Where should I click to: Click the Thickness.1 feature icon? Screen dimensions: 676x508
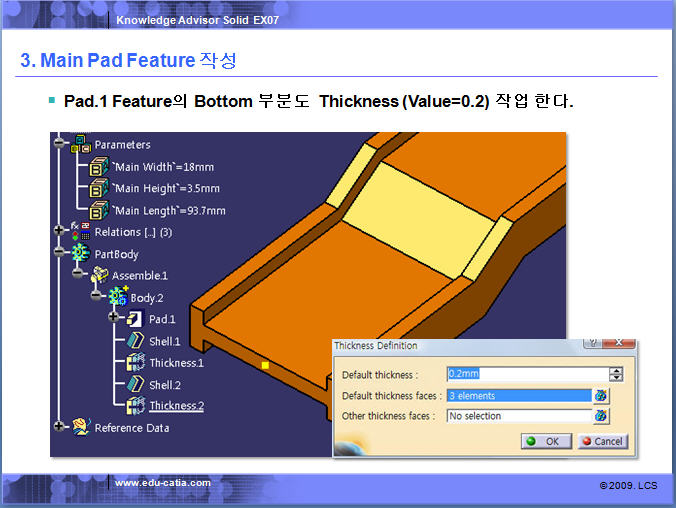(136, 362)
